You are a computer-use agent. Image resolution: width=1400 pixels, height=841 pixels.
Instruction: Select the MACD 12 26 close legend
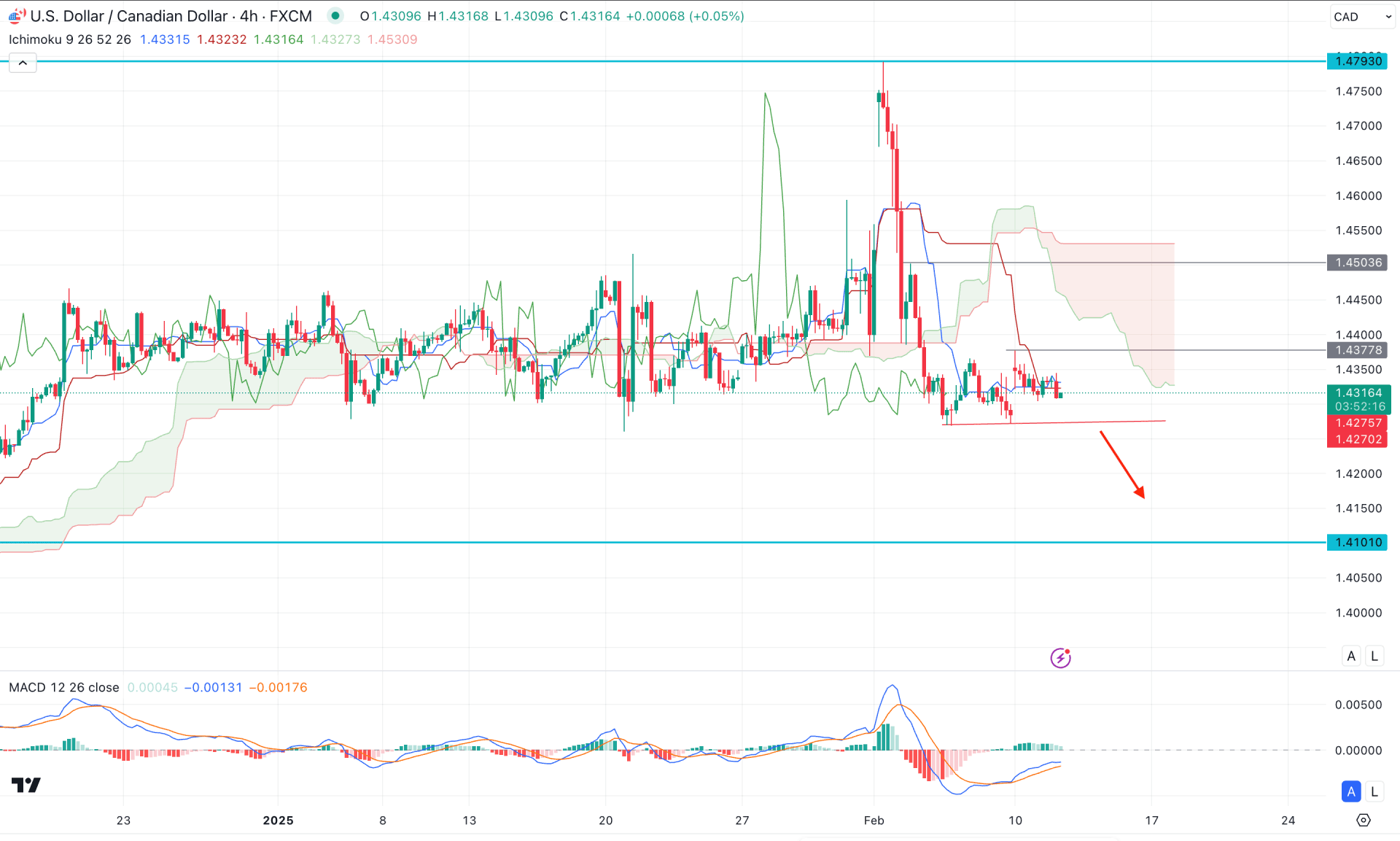(64, 687)
